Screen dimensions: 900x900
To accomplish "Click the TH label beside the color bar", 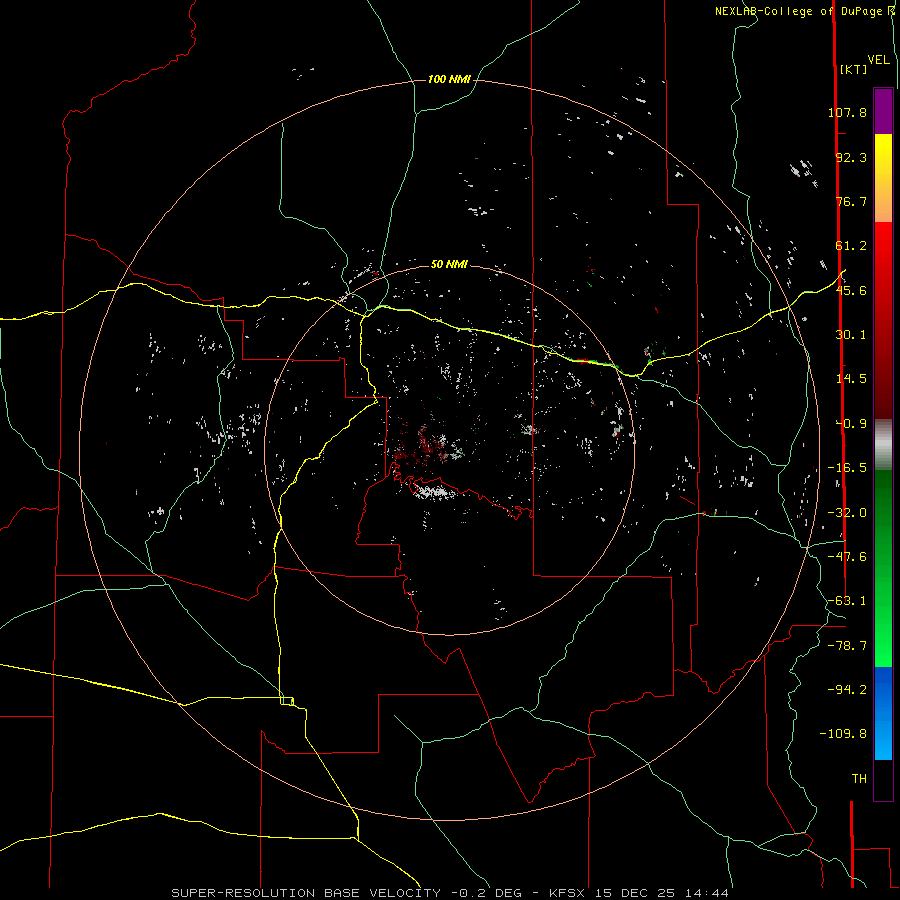I will (x=859, y=779).
